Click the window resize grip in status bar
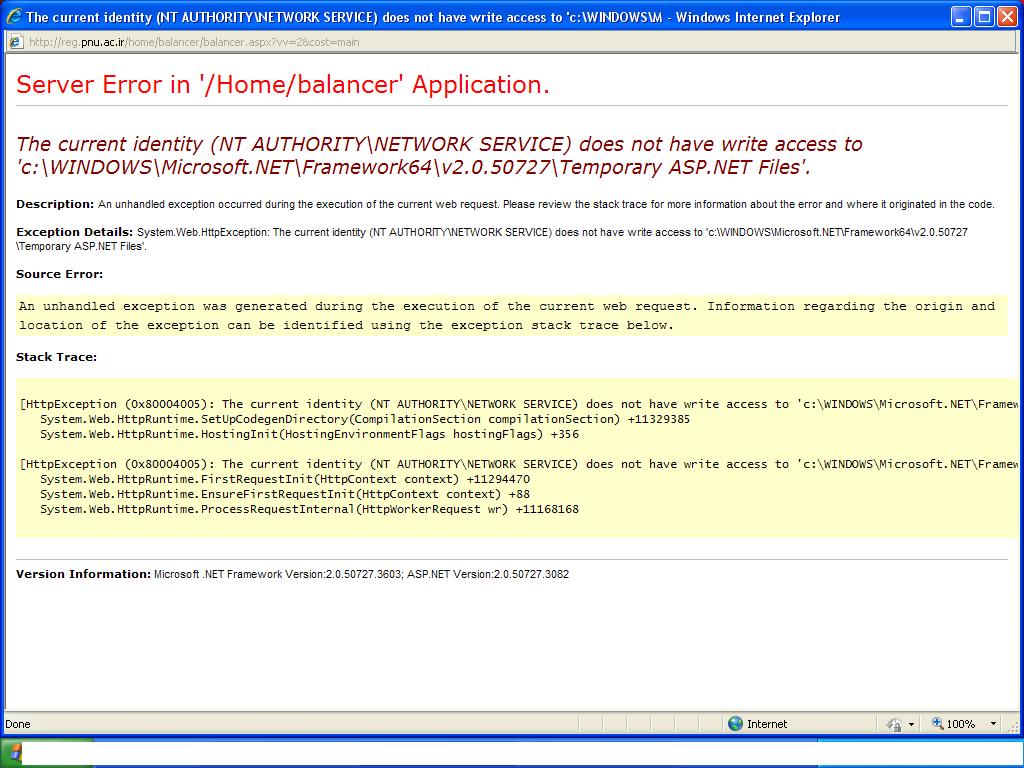This screenshot has height=768, width=1024. click(1014, 726)
